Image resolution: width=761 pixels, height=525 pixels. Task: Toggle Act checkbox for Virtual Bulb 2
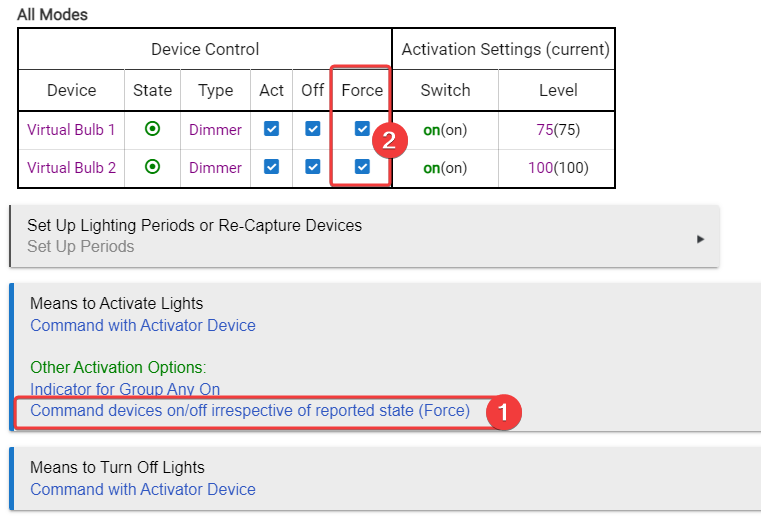[x=271, y=167]
